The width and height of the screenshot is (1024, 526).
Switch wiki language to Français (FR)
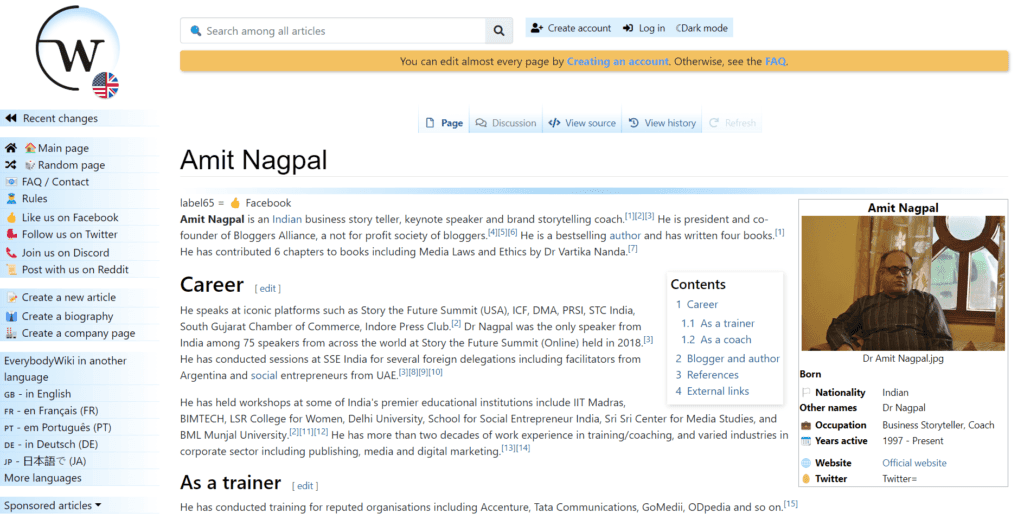click(51, 411)
